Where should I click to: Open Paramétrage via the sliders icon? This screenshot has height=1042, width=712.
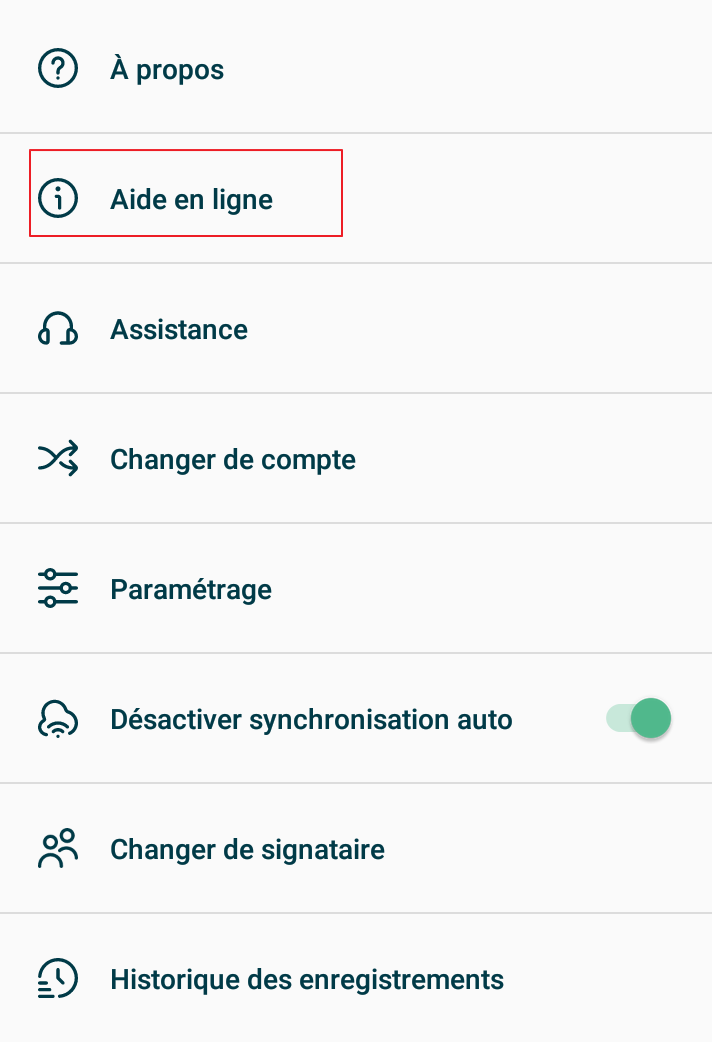point(58,589)
